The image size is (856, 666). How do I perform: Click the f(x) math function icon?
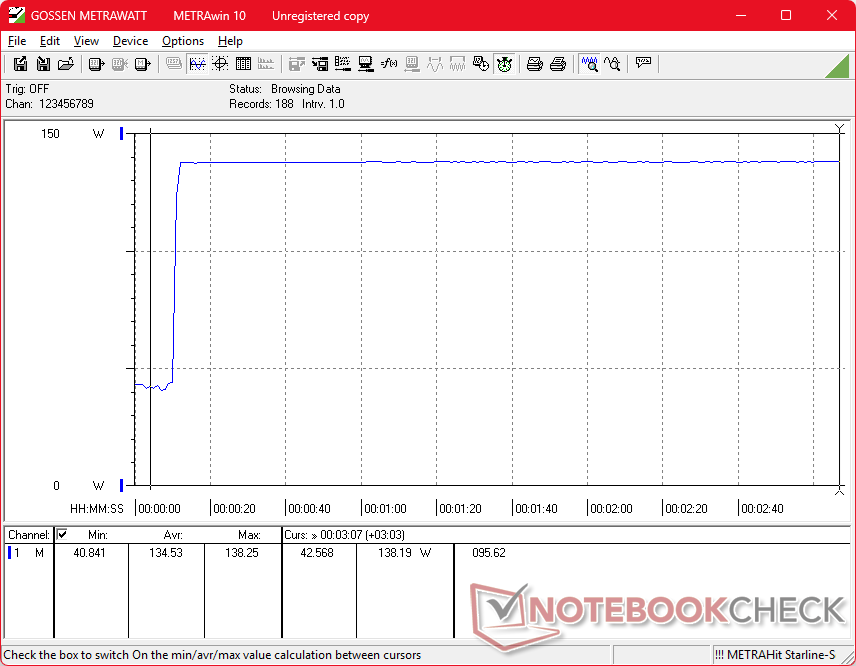pyautogui.click(x=389, y=64)
